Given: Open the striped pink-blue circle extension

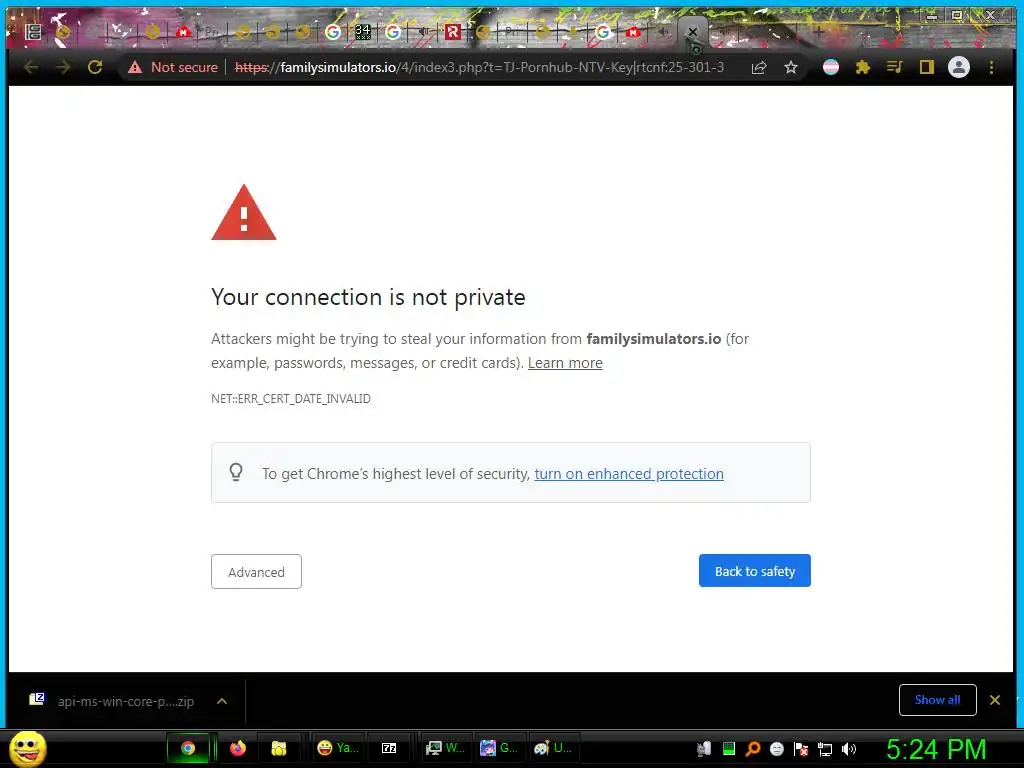Looking at the screenshot, I should 831,67.
